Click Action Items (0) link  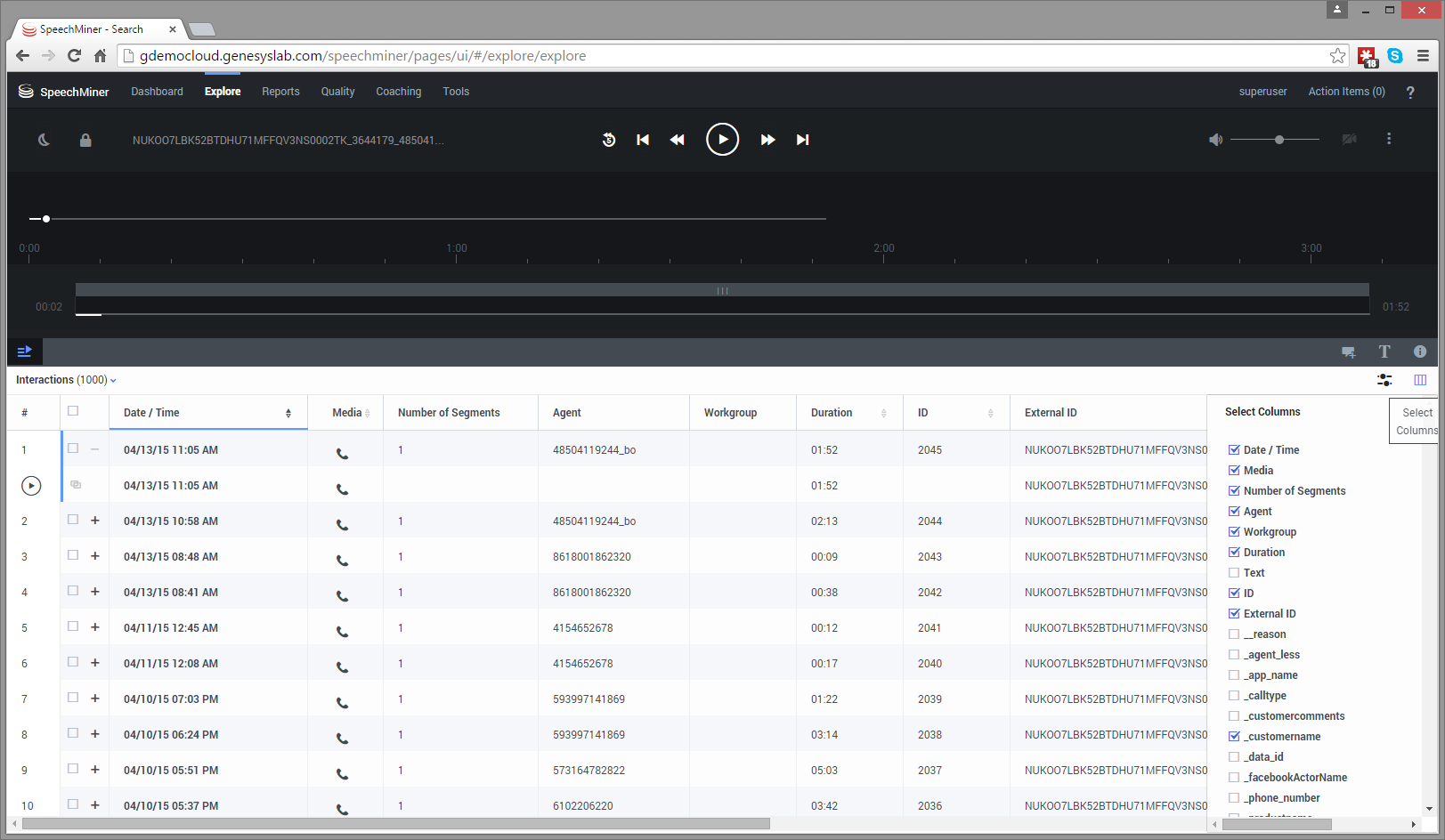(x=1346, y=92)
